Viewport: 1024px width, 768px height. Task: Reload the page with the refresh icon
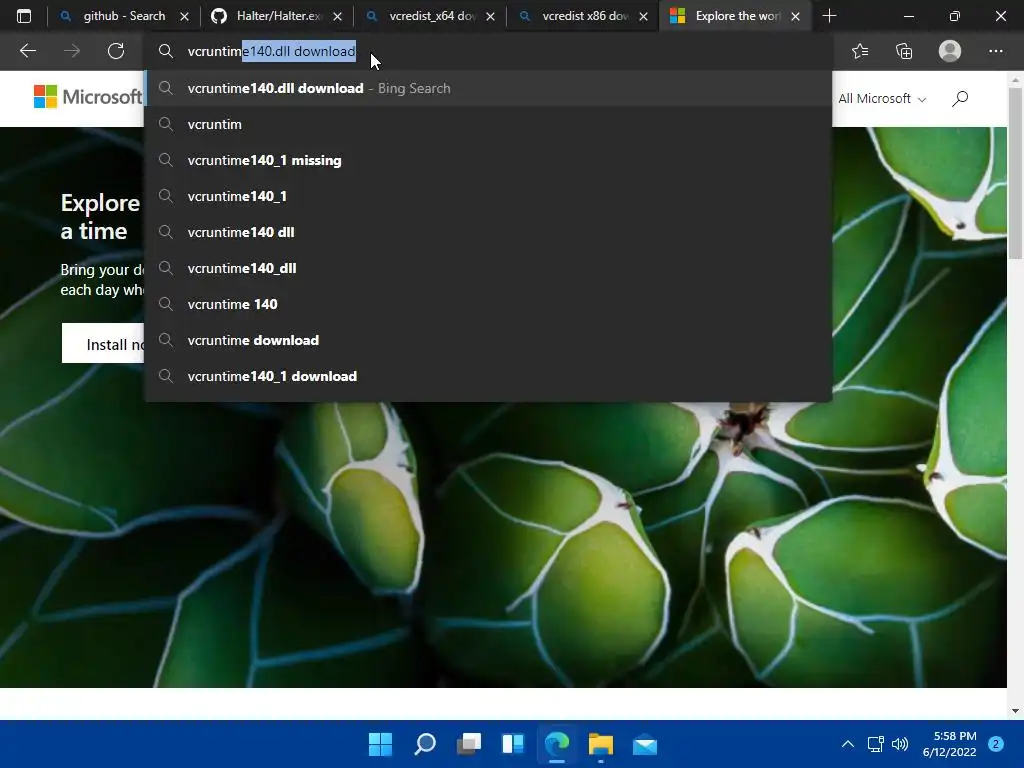(x=116, y=51)
